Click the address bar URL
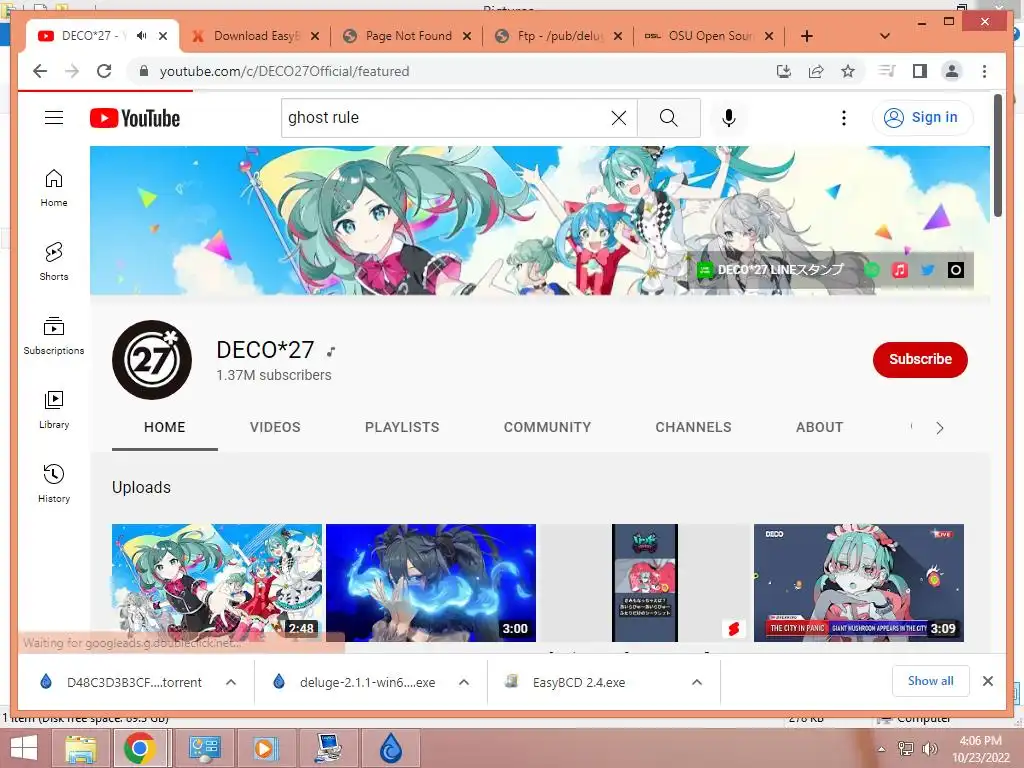Screen dimensions: 1024x768 pyautogui.click(x=285, y=71)
